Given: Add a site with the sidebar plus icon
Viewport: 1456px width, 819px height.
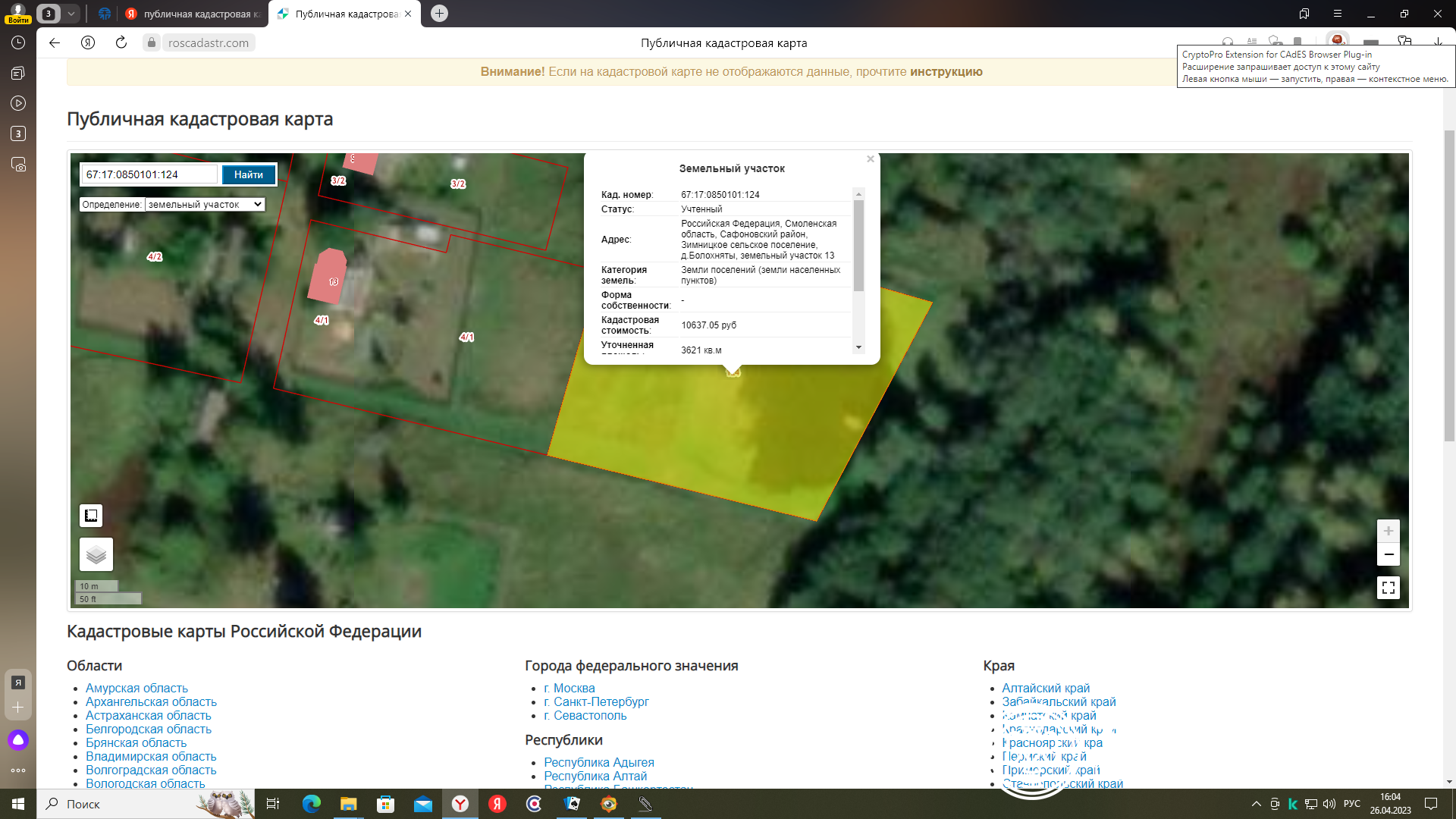Looking at the screenshot, I should point(18,708).
